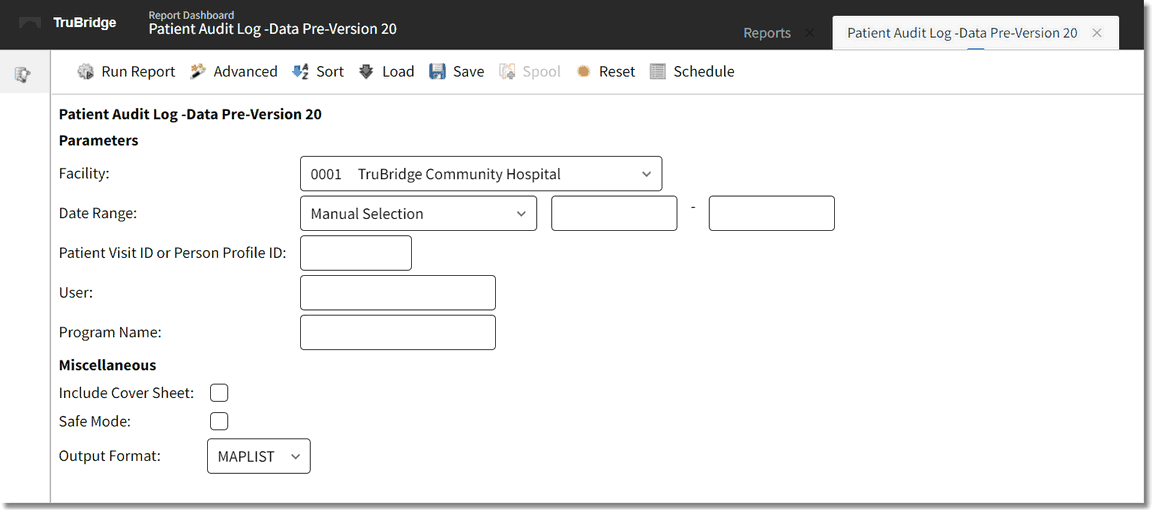Screen dimensions: 1153x512
Task: Open the Facility dropdown
Action: [x=482, y=174]
